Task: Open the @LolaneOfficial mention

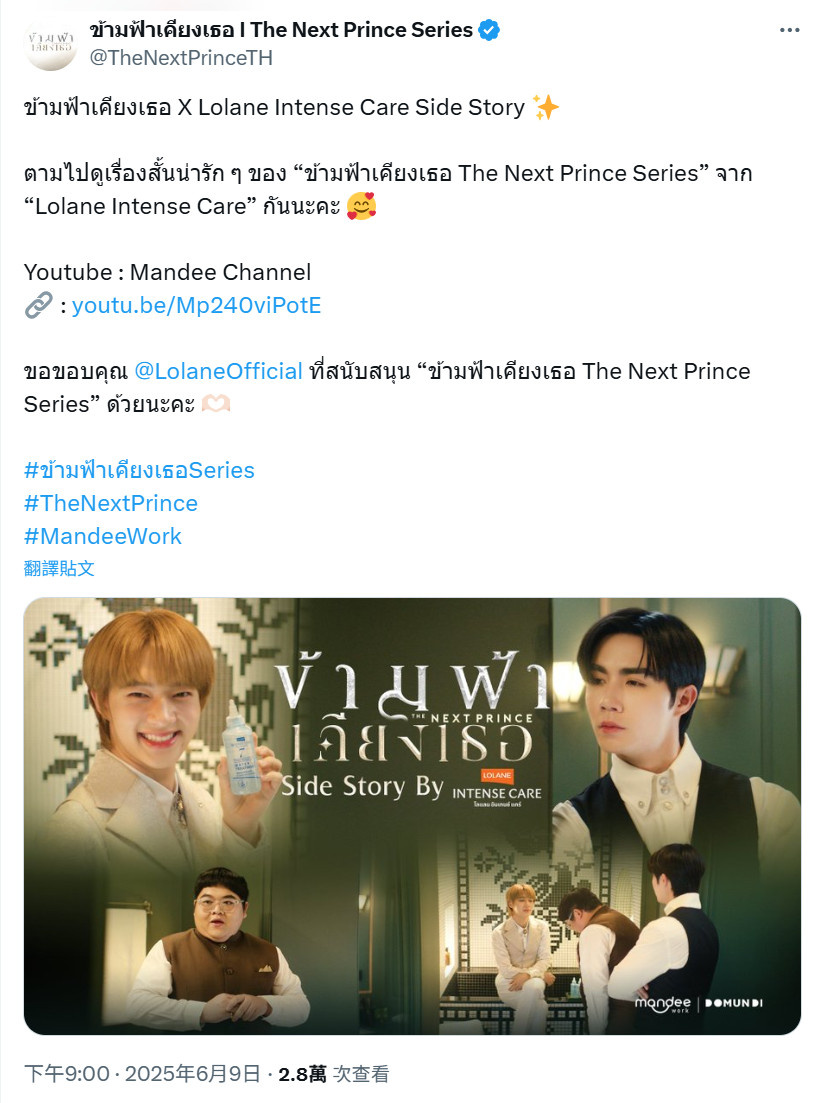Action: [218, 371]
